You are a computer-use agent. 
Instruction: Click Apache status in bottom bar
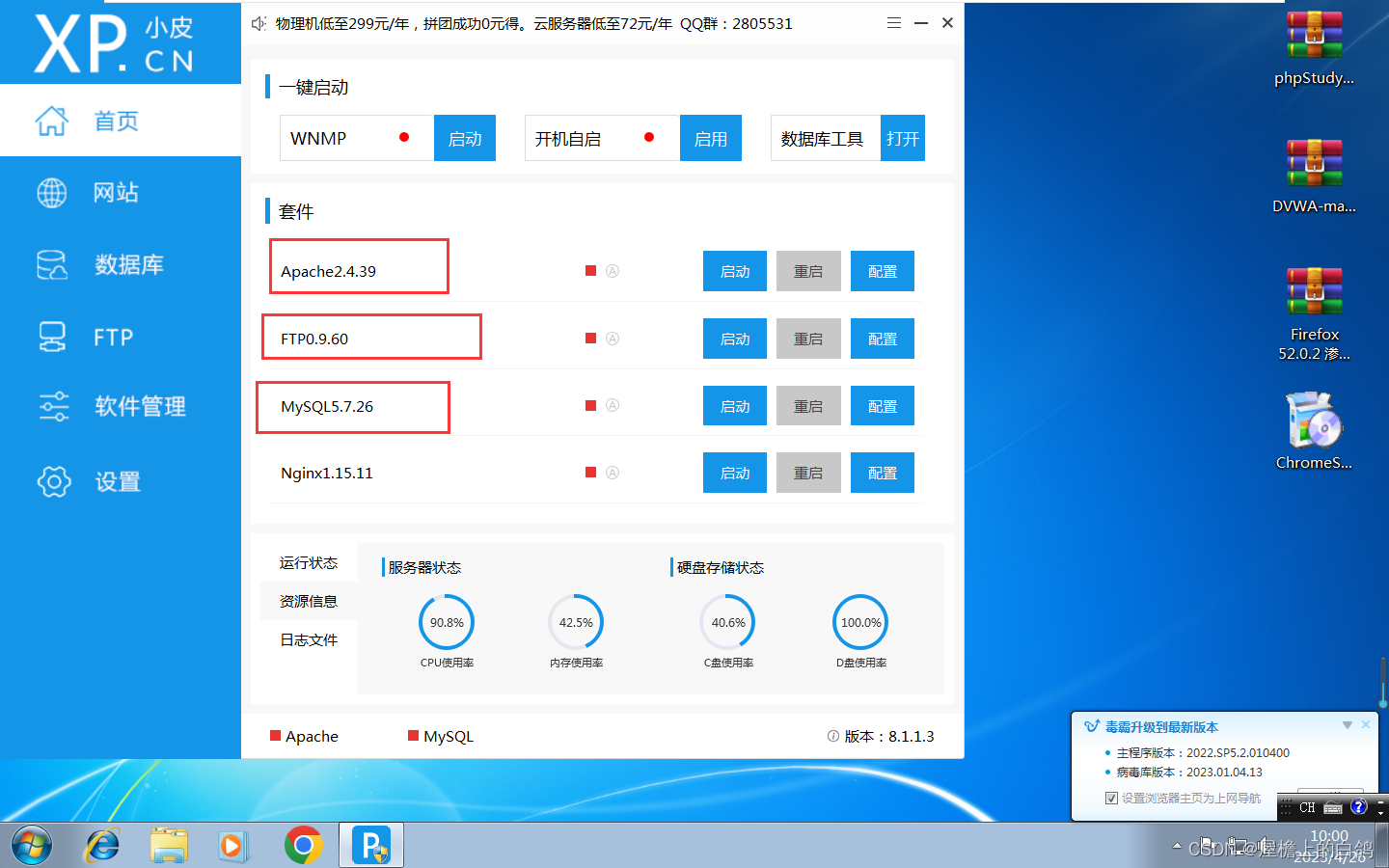(304, 736)
